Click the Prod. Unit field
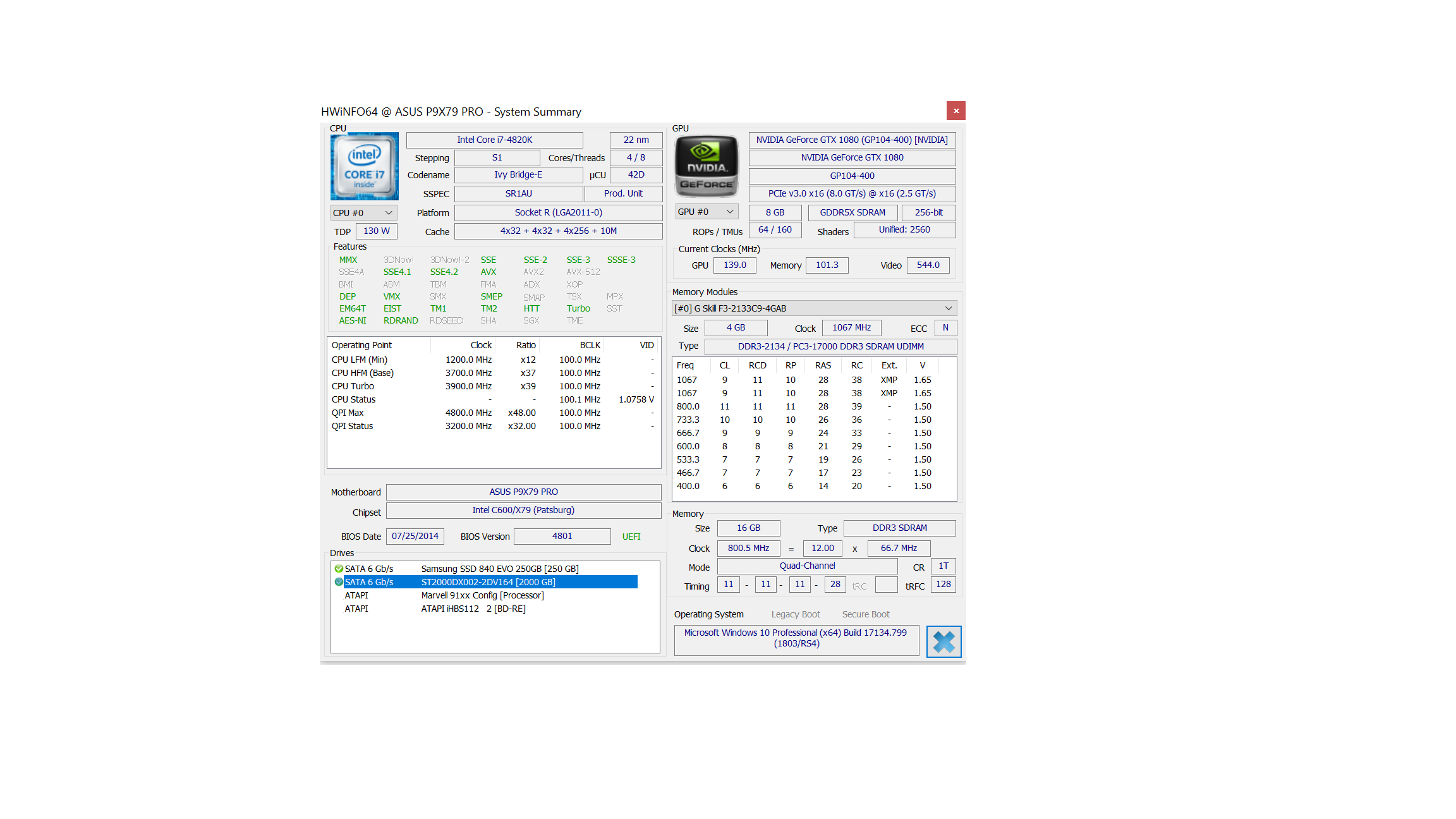Viewport: 1456px width, 819px height. point(623,193)
